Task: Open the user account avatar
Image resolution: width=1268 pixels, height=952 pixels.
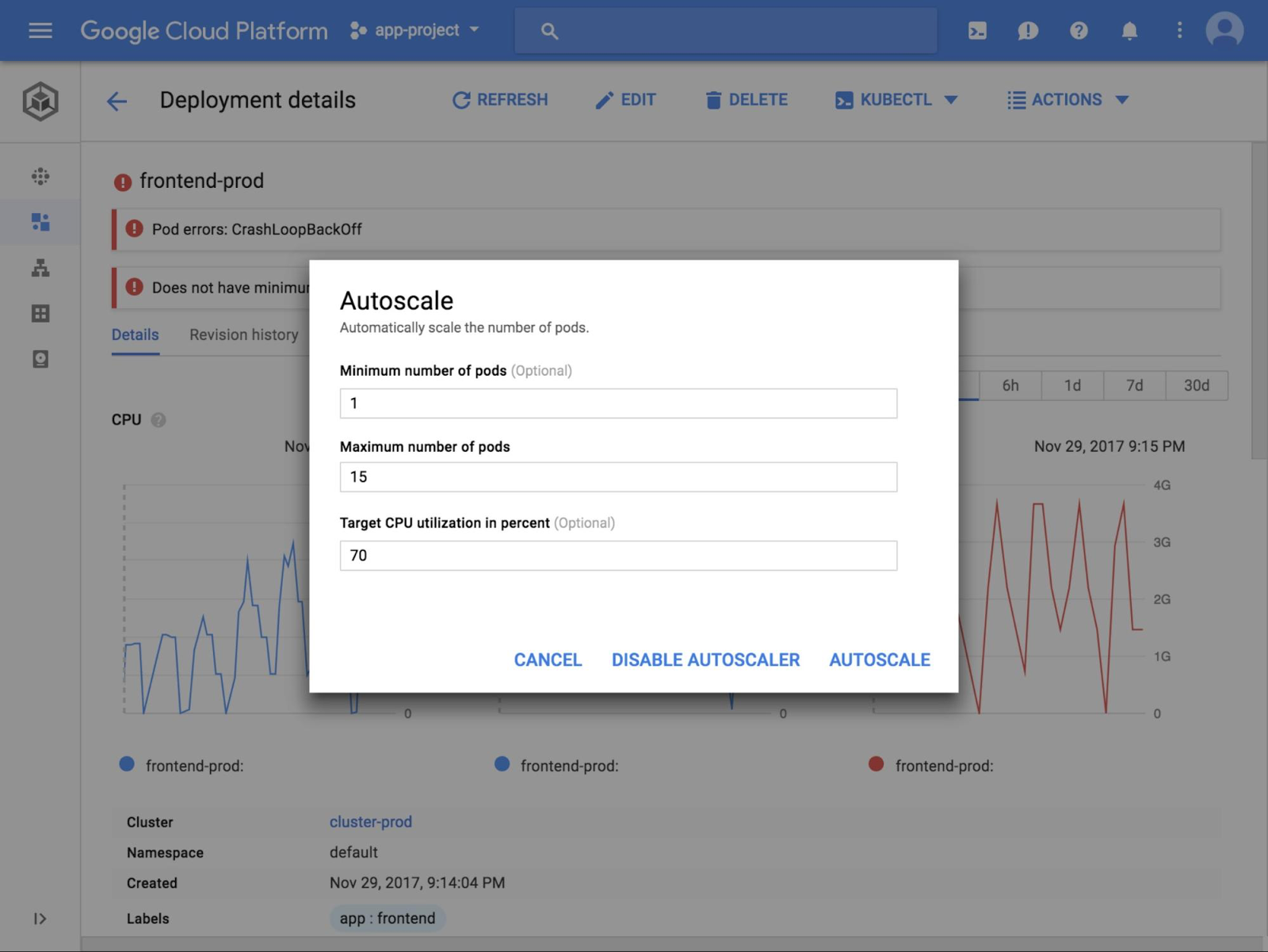Action: 1224,30
